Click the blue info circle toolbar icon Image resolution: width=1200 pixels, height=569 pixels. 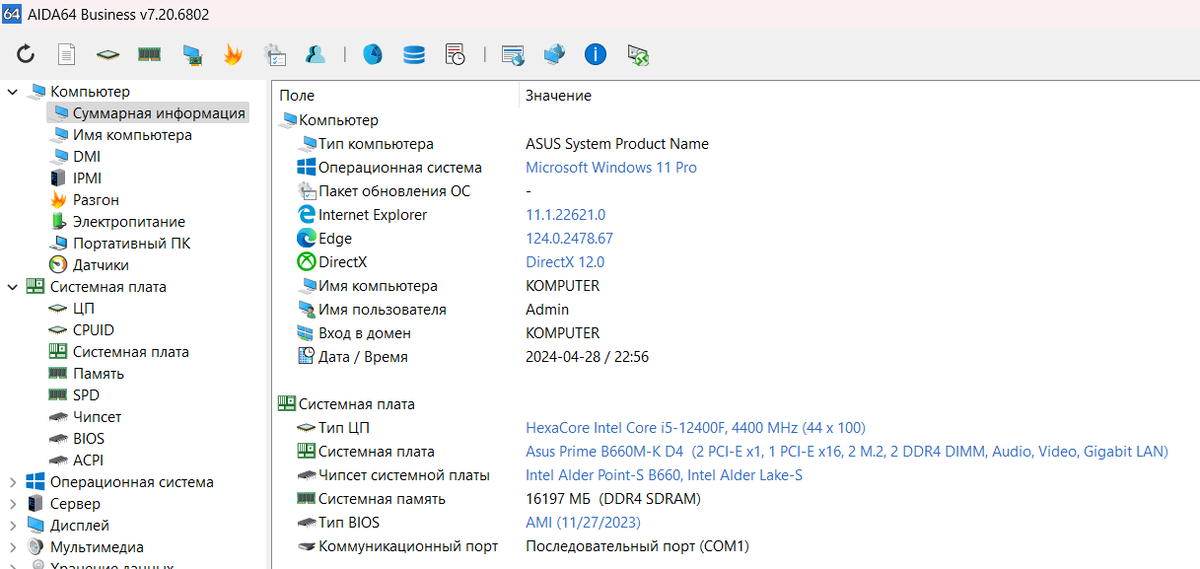pos(595,54)
